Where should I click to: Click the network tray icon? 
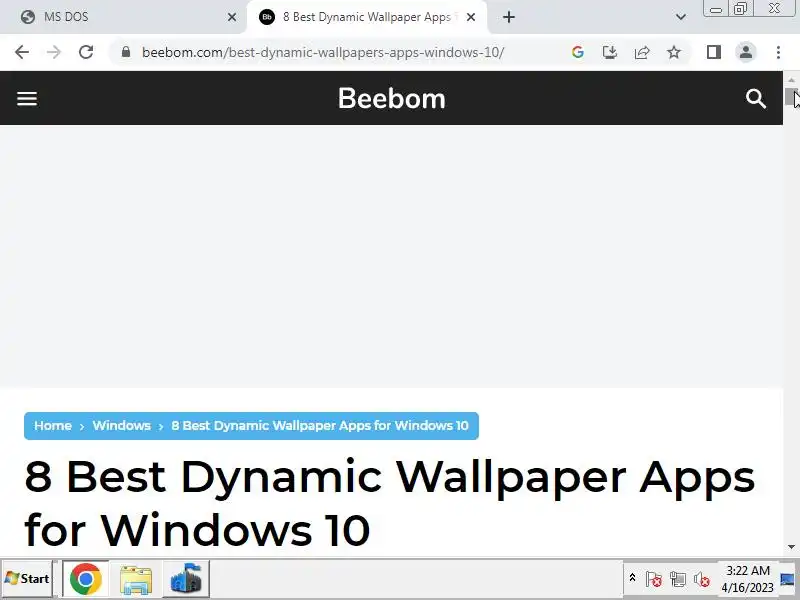[678, 579]
